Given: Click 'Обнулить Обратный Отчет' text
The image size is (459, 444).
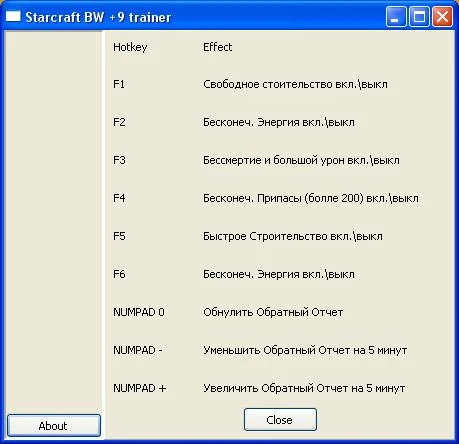Looking at the screenshot, I should (x=273, y=312).
